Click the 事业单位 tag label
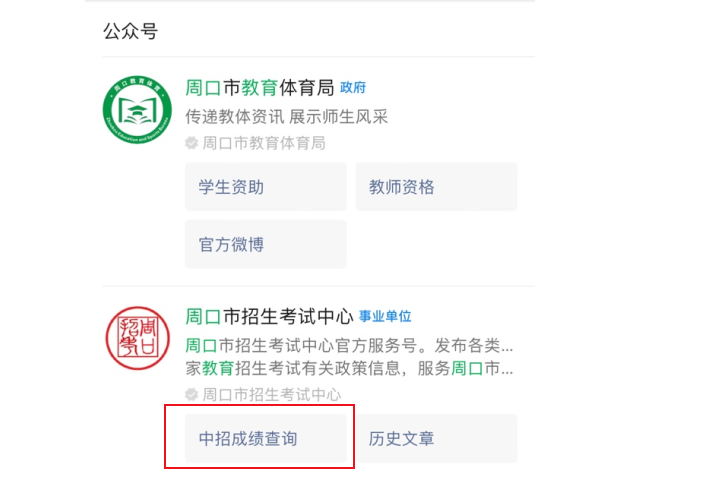The image size is (718, 480). (385, 317)
